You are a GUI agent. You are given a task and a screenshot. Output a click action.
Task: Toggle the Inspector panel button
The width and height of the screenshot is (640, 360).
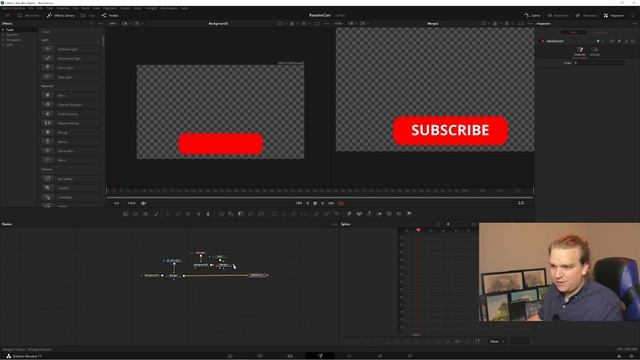[613, 16]
